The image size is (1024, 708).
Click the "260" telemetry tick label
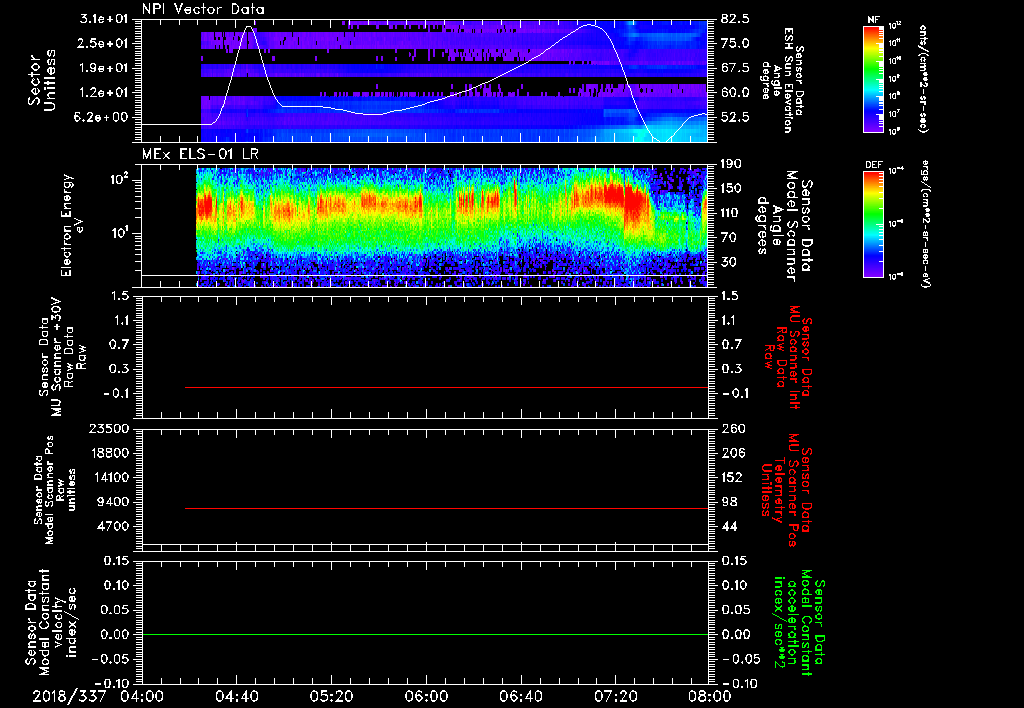(732, 429)
